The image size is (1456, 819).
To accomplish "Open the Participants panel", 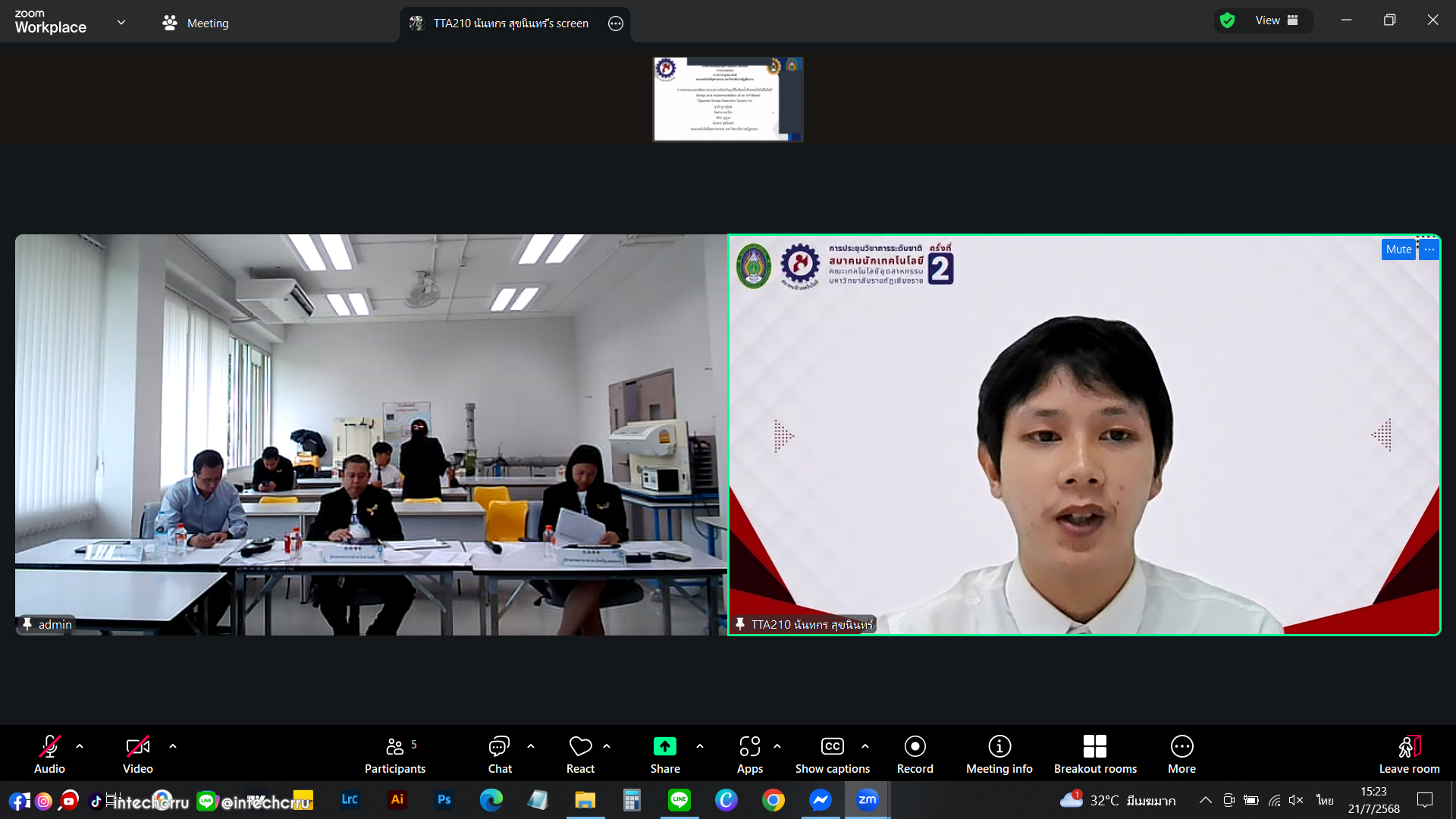I will point(395,755).
